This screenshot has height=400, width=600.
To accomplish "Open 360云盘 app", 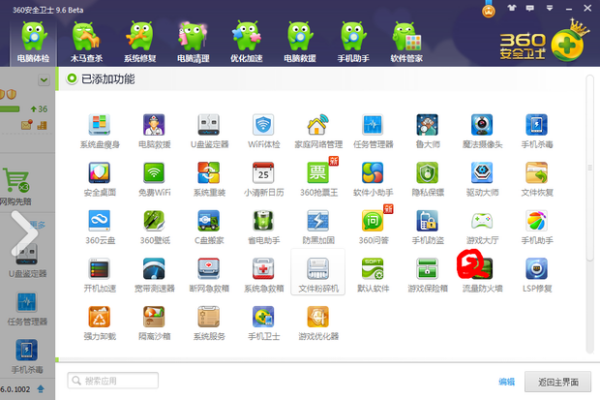I will click(x=99, y=227).
